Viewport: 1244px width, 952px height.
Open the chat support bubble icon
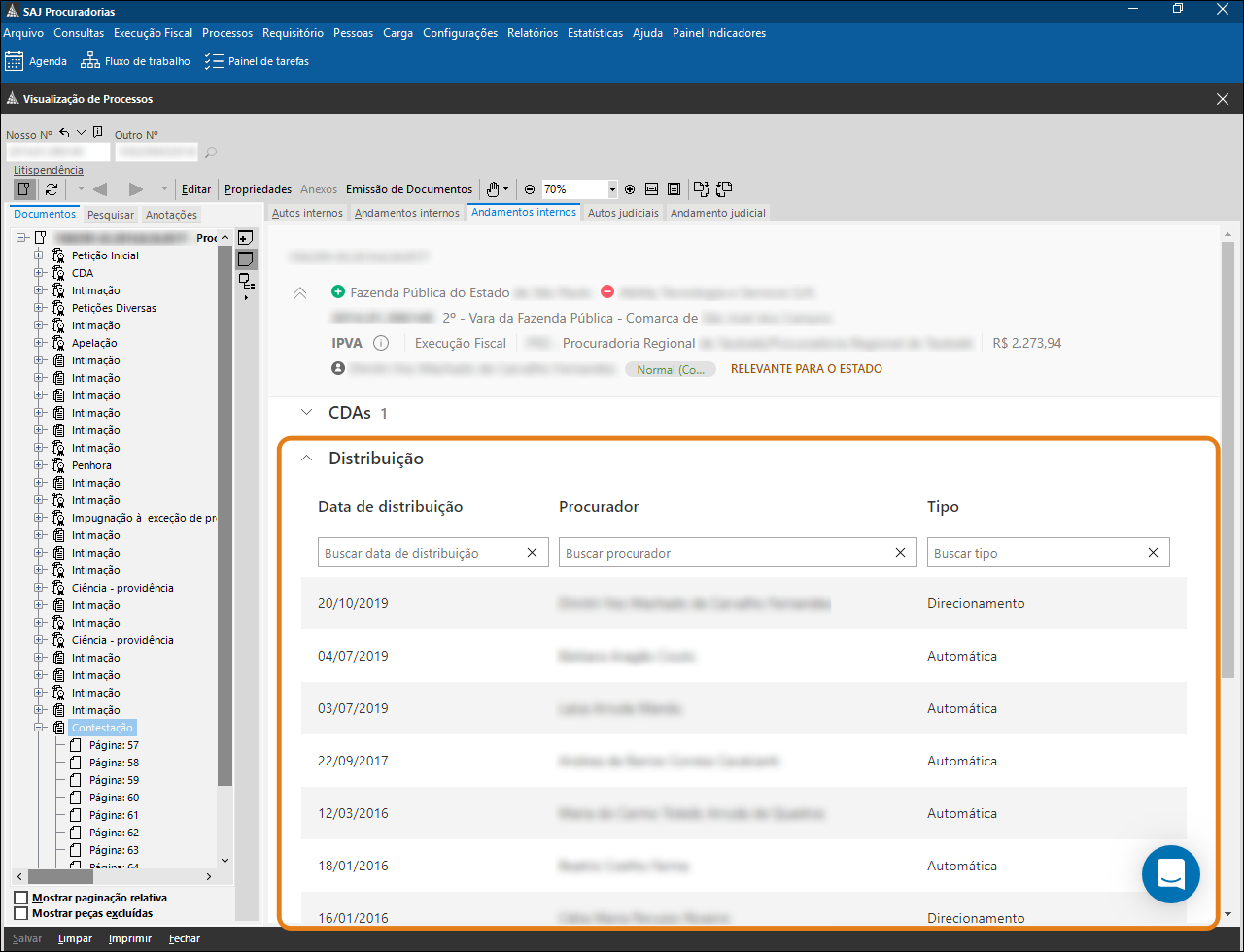pyautogui.click(x=1171, y=874)
